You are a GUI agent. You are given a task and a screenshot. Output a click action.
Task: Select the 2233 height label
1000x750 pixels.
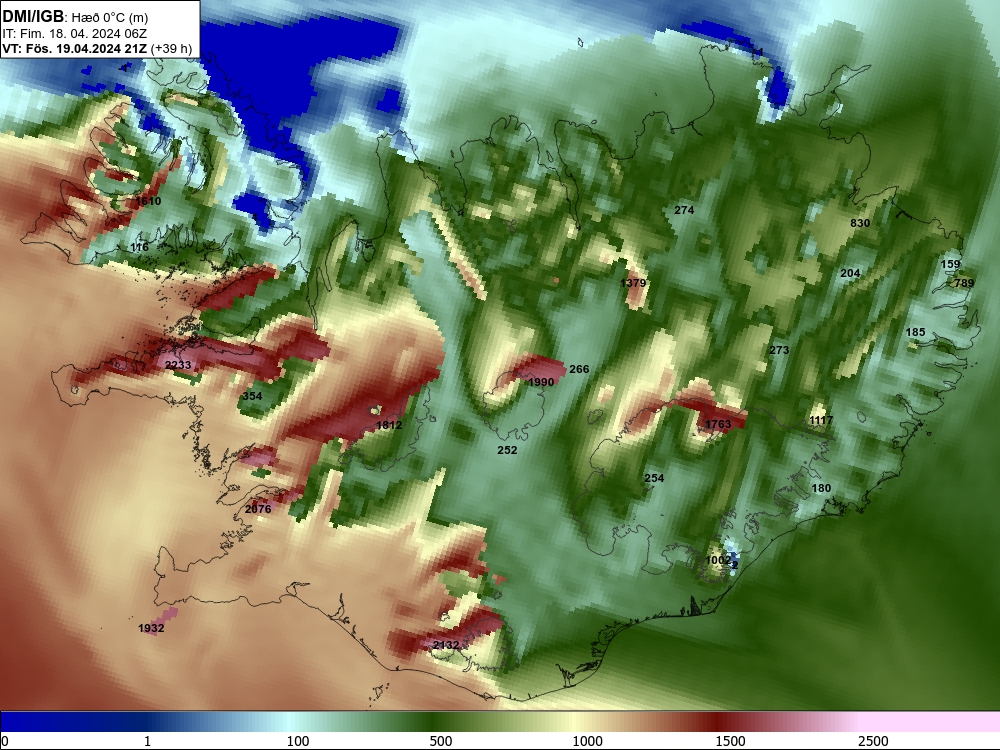pyautogui.click(x=178, y=365)
